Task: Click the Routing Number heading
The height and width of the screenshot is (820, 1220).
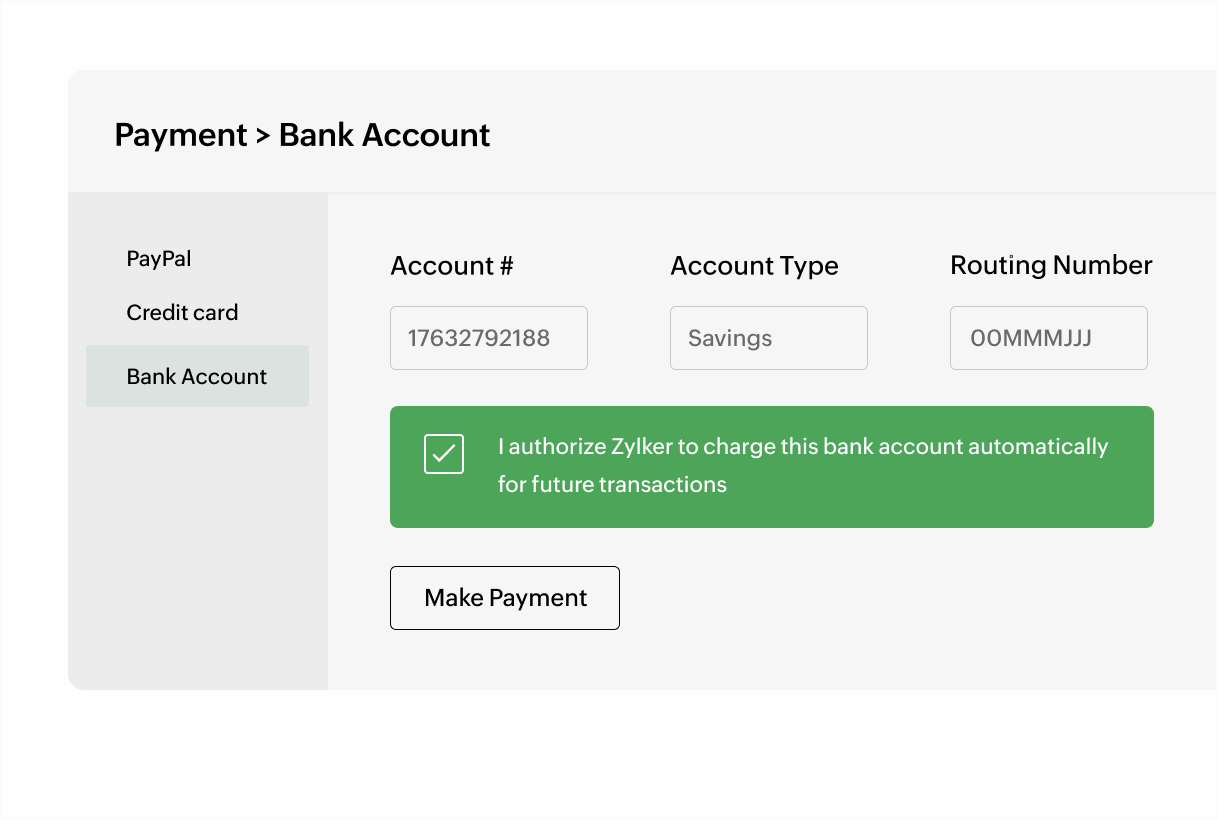Action: point(1051,265)
